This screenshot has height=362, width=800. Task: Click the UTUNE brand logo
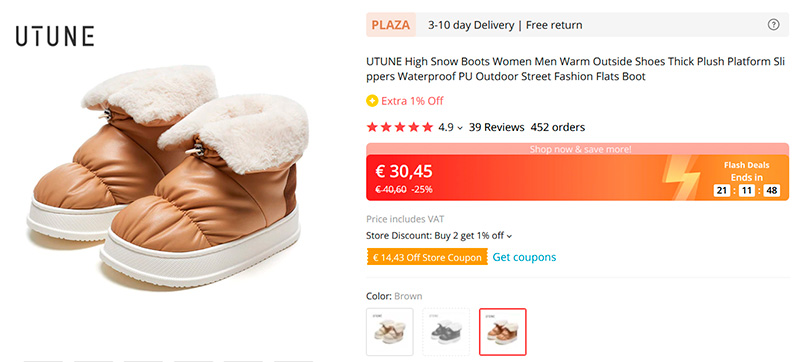click(x=55, y=37)
